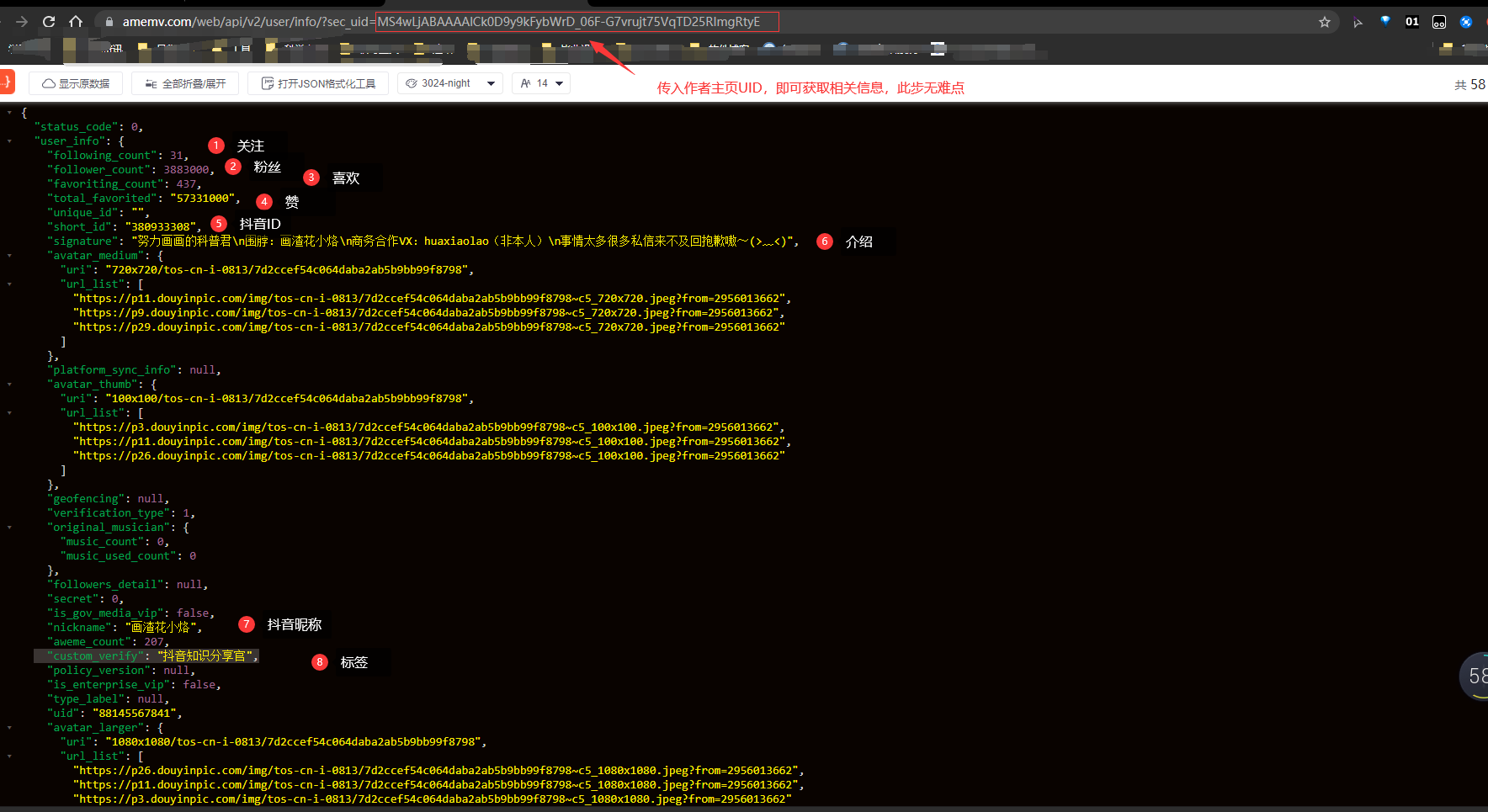This screenshot has width=1488, height=812.
Task: Open the square 'oo' extension icon
Action: click(x=1439, y=22)
